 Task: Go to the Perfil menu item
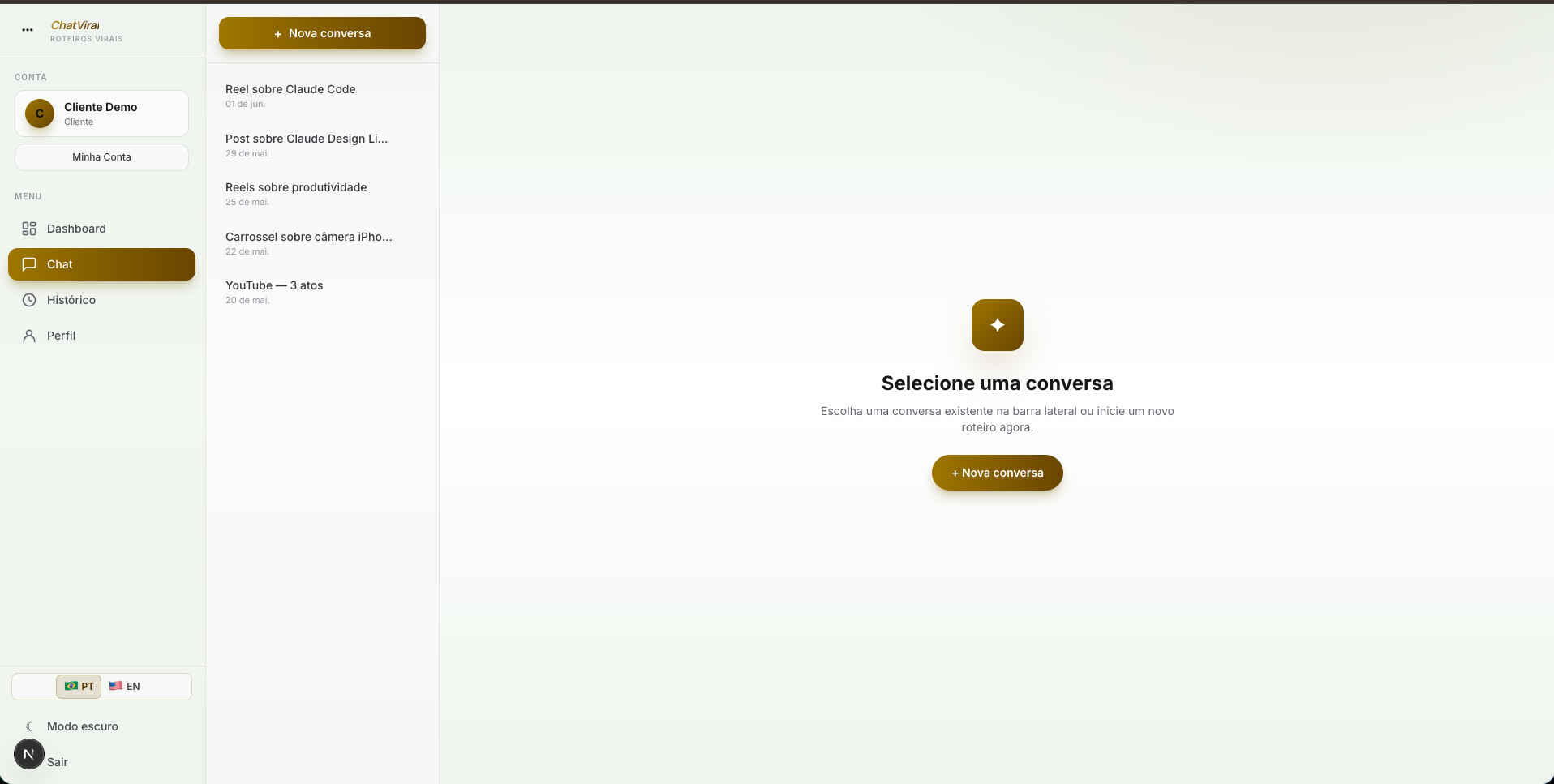tap(101, 336)
